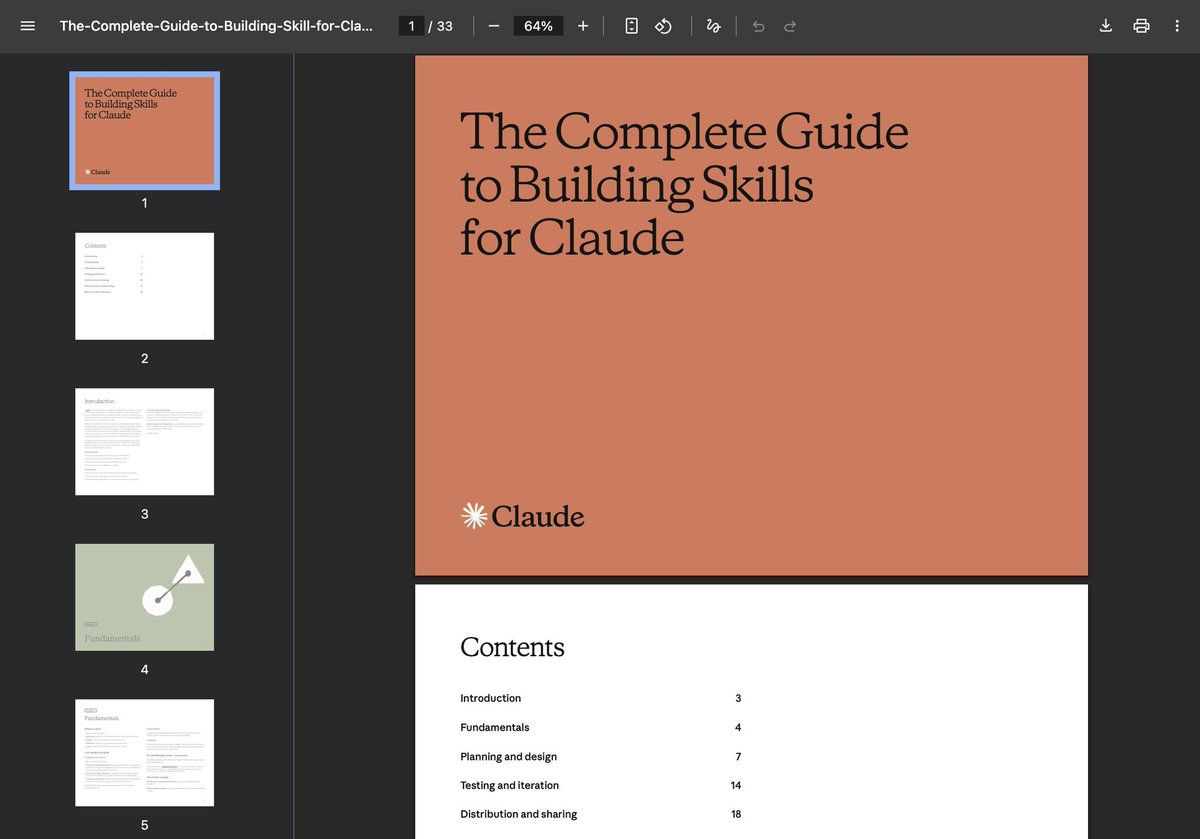The height and width of the screenshot is (839, 1200).
Task: Toggle the thumbnail sidebar with the hamburger icon
Action: click(27, 26)
